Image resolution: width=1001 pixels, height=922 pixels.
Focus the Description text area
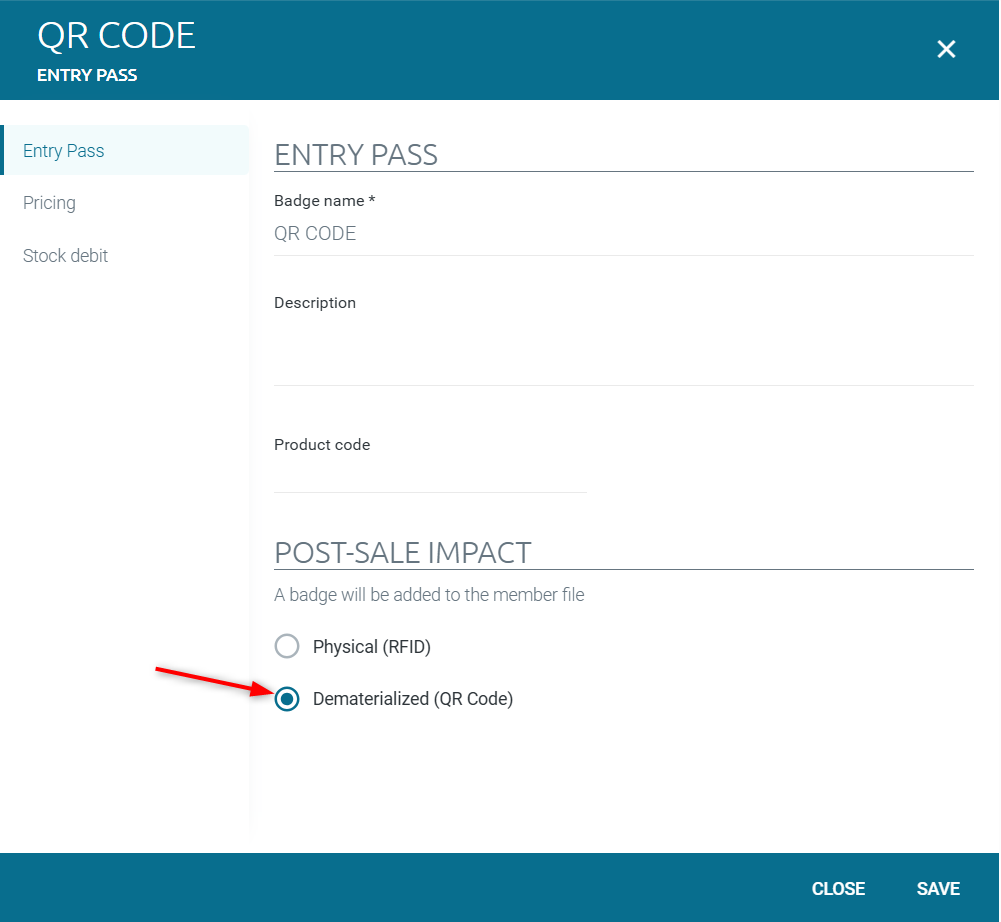(x=622, y=350)
